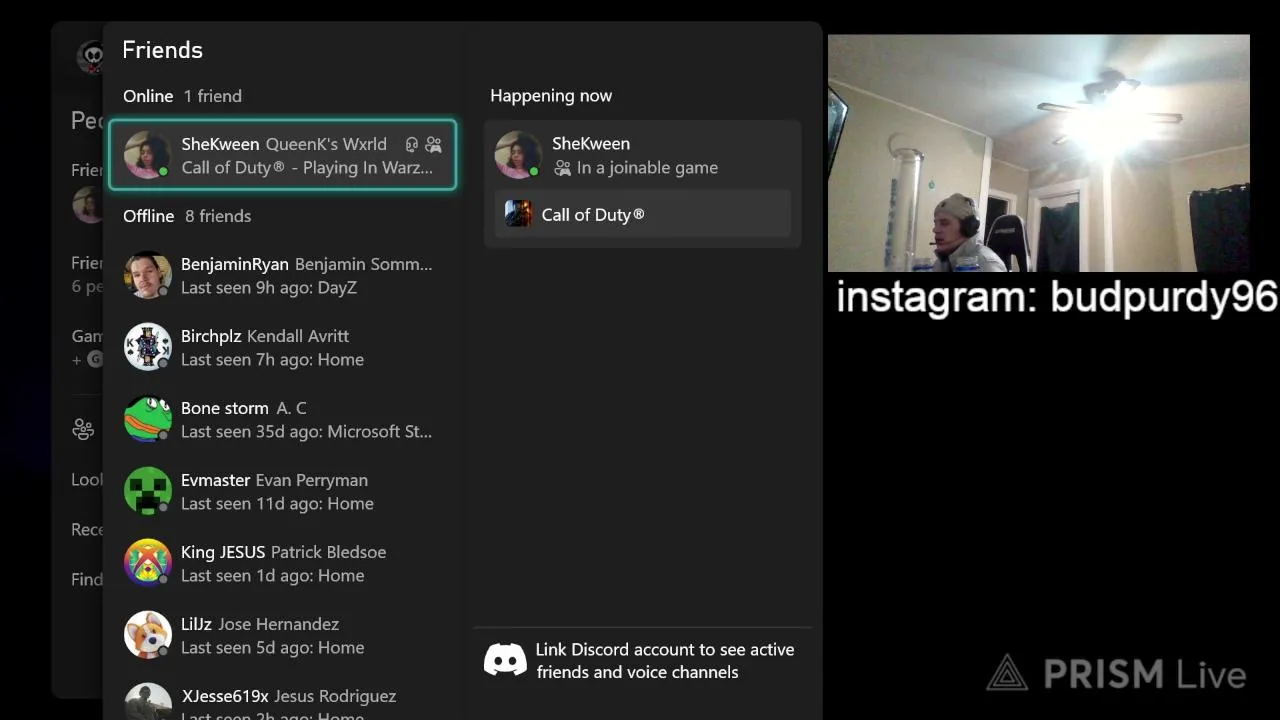Open the Call of Duty game tile icon

(x=518, y=214)
